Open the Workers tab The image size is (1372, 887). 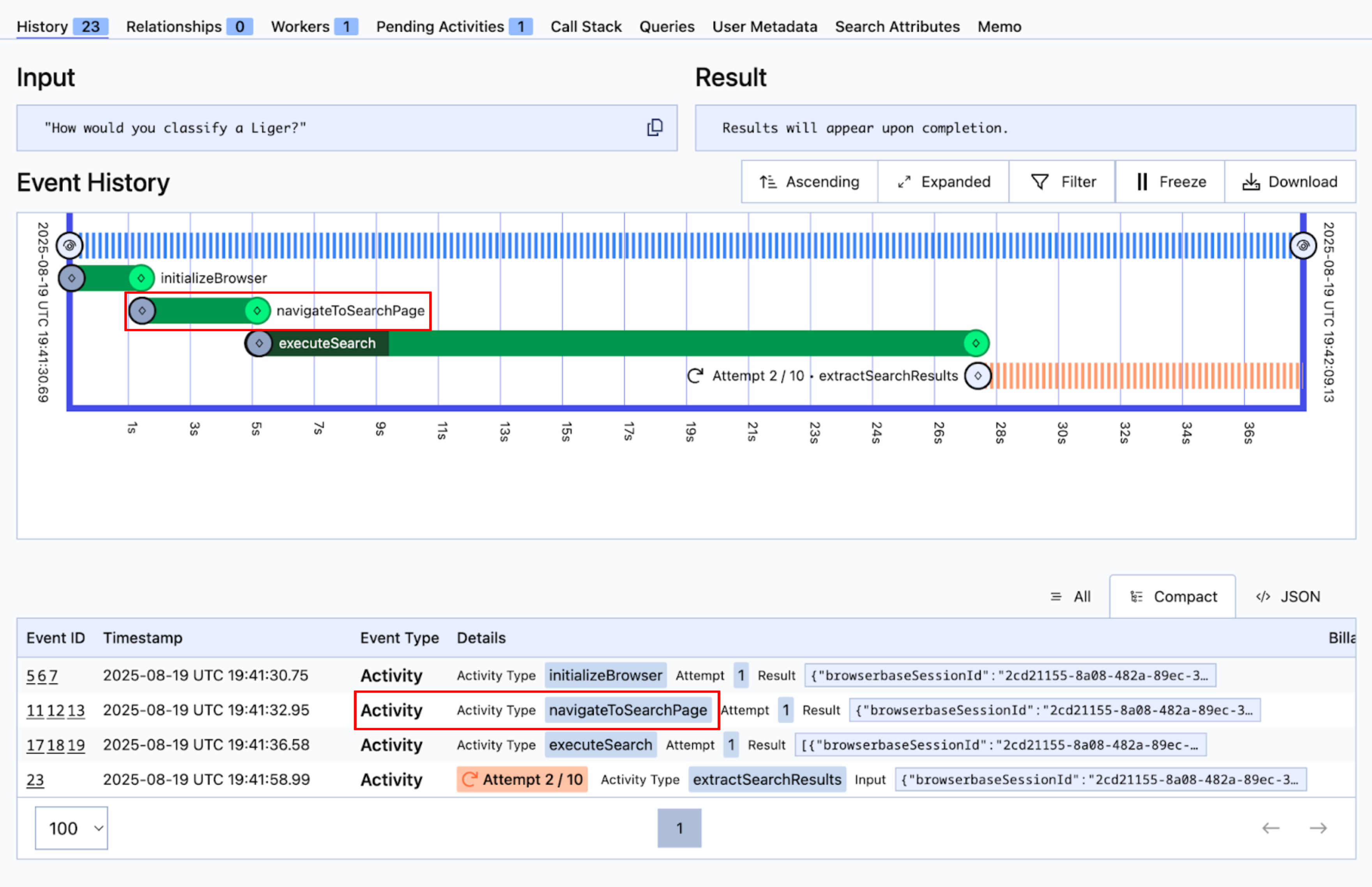(x=315, y=27)
